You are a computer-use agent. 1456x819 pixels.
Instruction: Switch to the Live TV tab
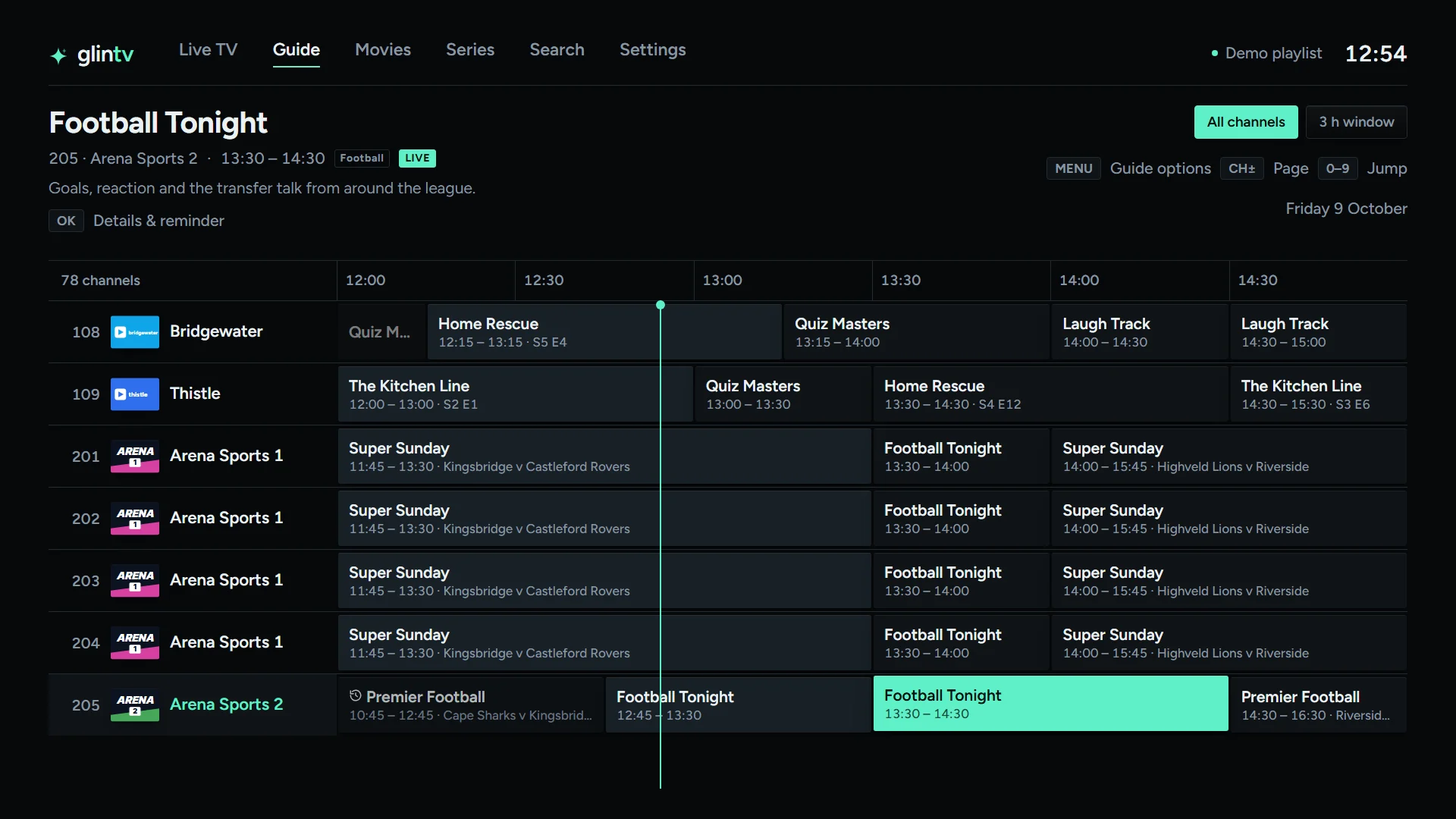coord(208,50)
